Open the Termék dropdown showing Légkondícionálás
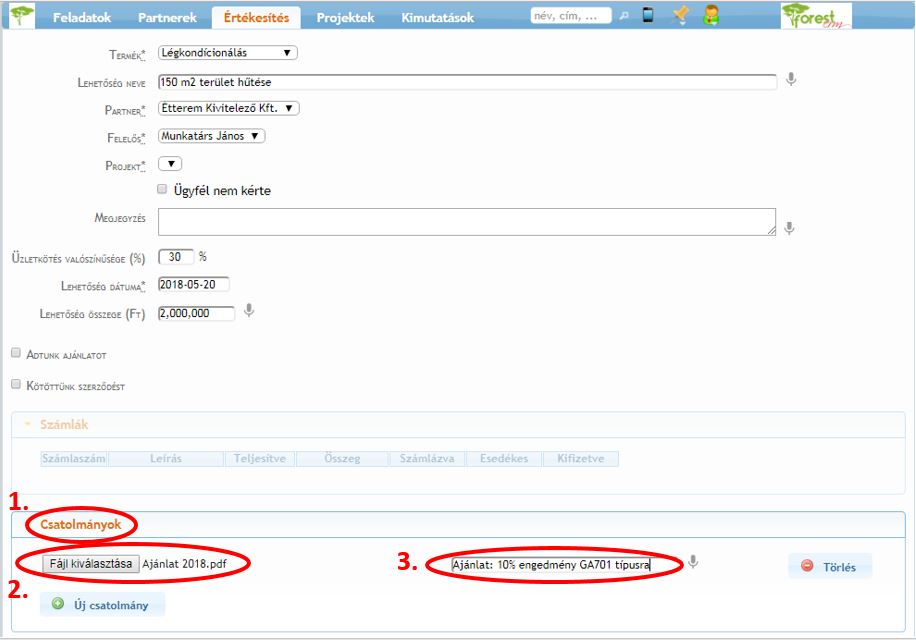The image size is (916, 640). coord(227,53)
